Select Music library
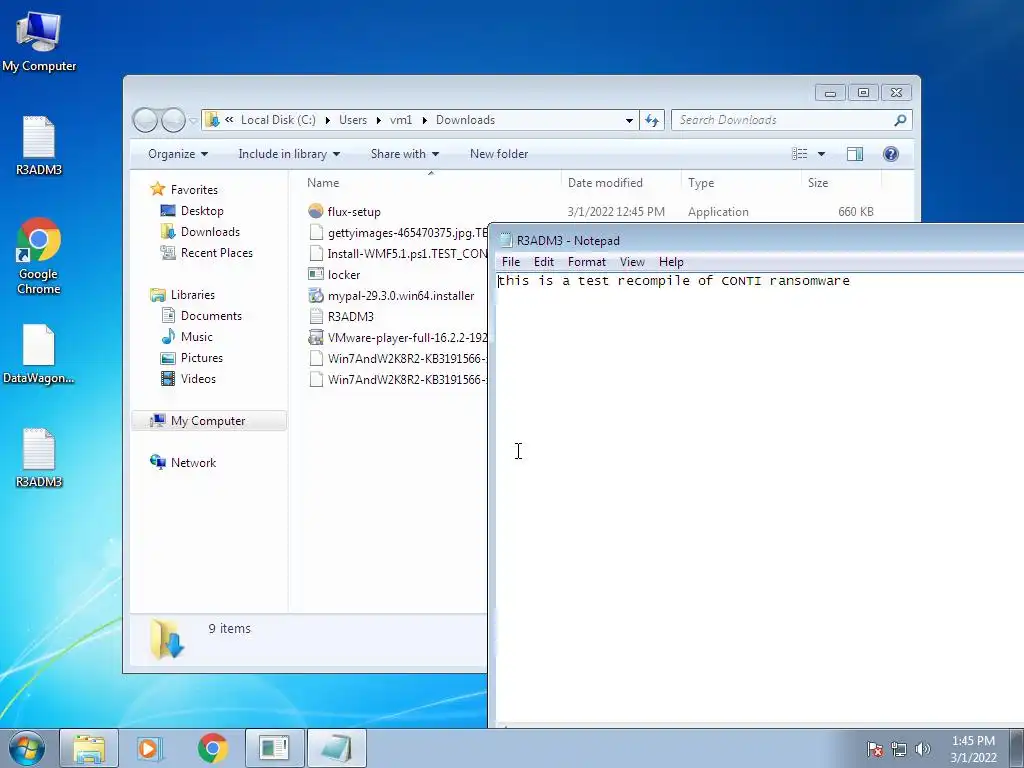The image size is (1024, 768). (187, 336)
